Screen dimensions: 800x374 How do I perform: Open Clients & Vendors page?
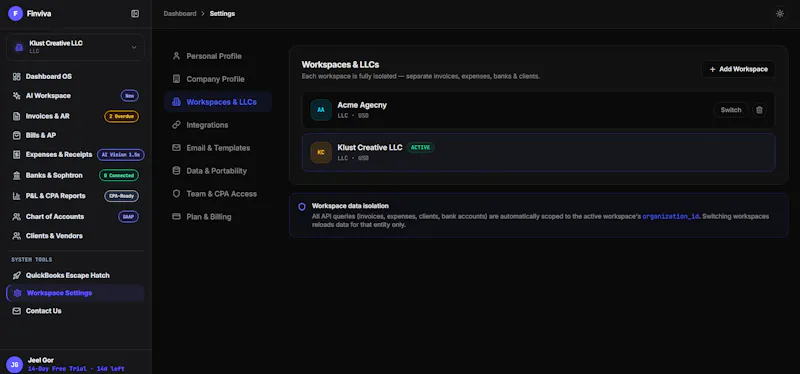76,236
